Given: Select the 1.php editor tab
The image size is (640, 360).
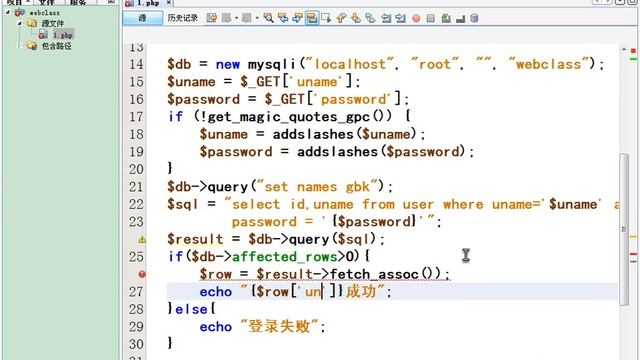Looking at the screenshot, I should click(148, 3).
